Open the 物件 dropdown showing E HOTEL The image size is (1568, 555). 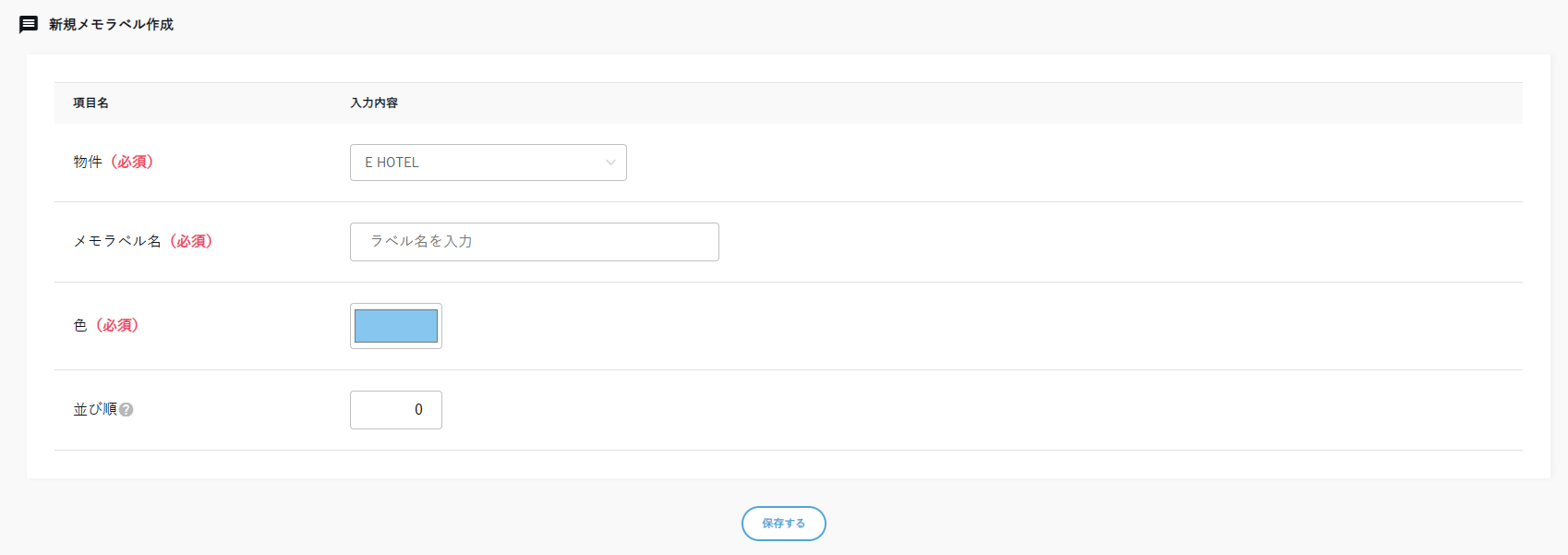click(x=488, y=163)
